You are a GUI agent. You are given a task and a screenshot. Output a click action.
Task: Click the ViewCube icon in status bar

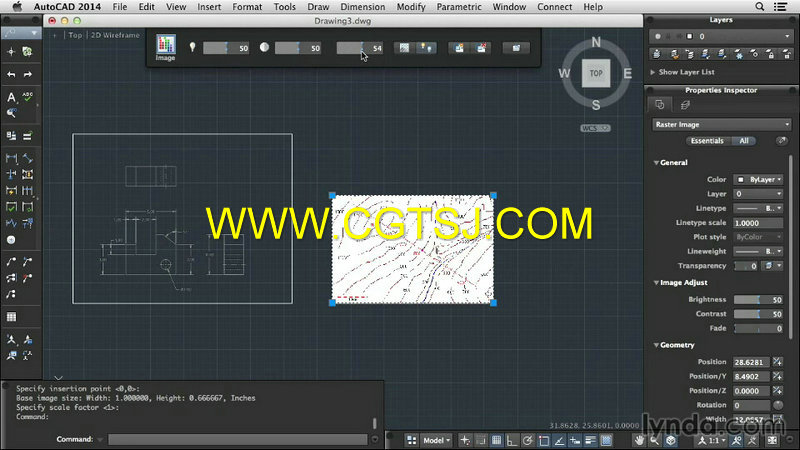coord(671,440)
